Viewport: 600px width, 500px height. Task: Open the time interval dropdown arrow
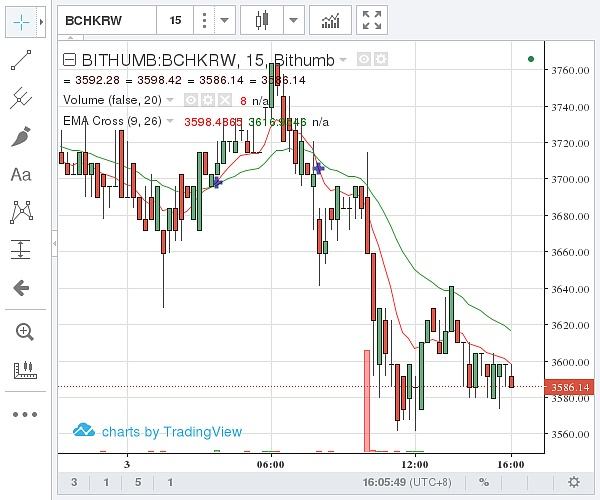(223, 19)
